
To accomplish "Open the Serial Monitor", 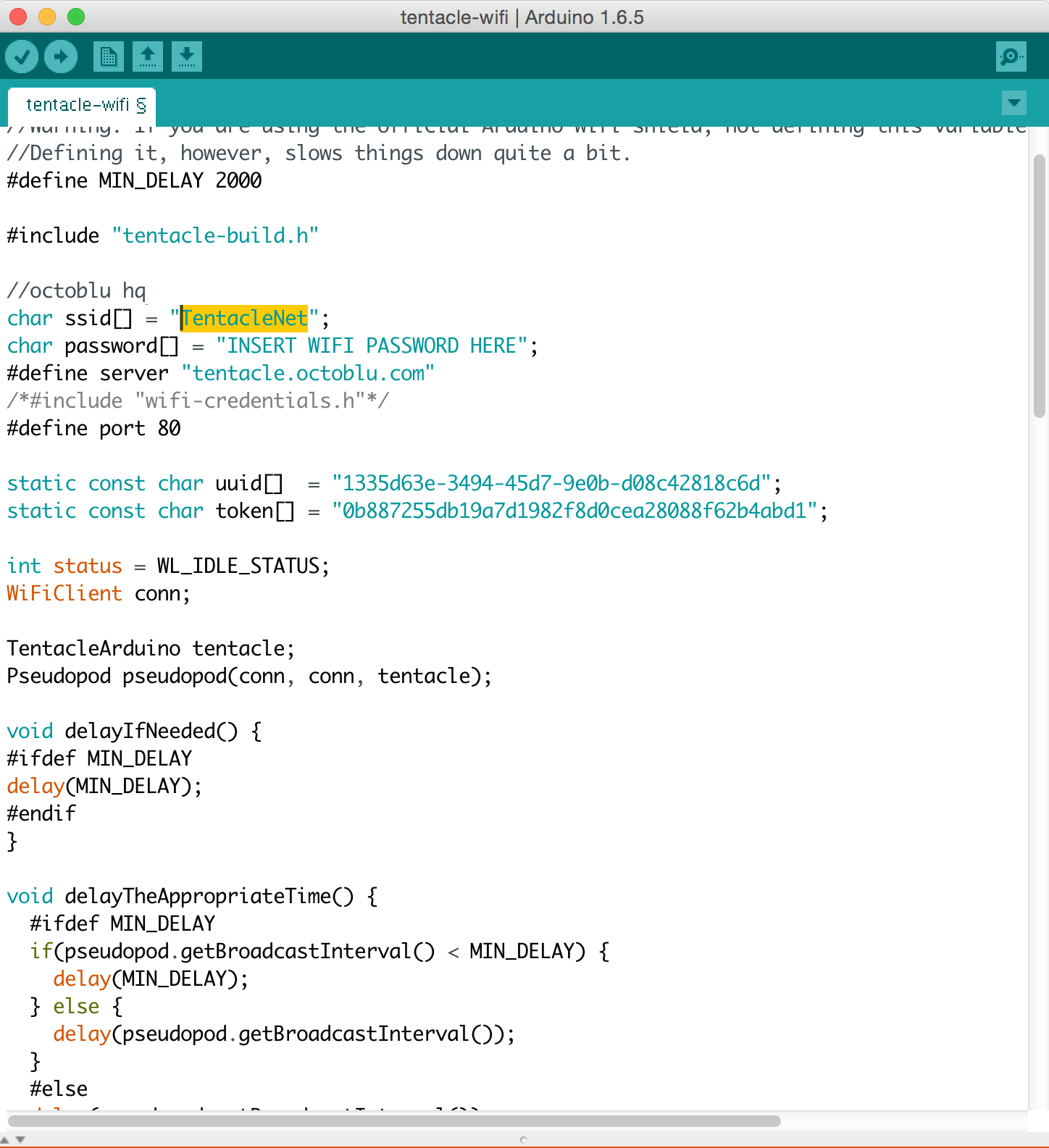I will pos(1011,56).
